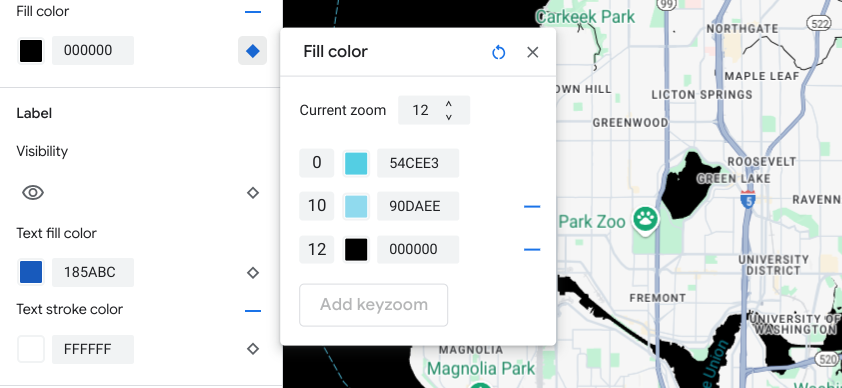Click the keyzoom diamond beside Visibility
842x388 pixels.
tap(253, 193)
